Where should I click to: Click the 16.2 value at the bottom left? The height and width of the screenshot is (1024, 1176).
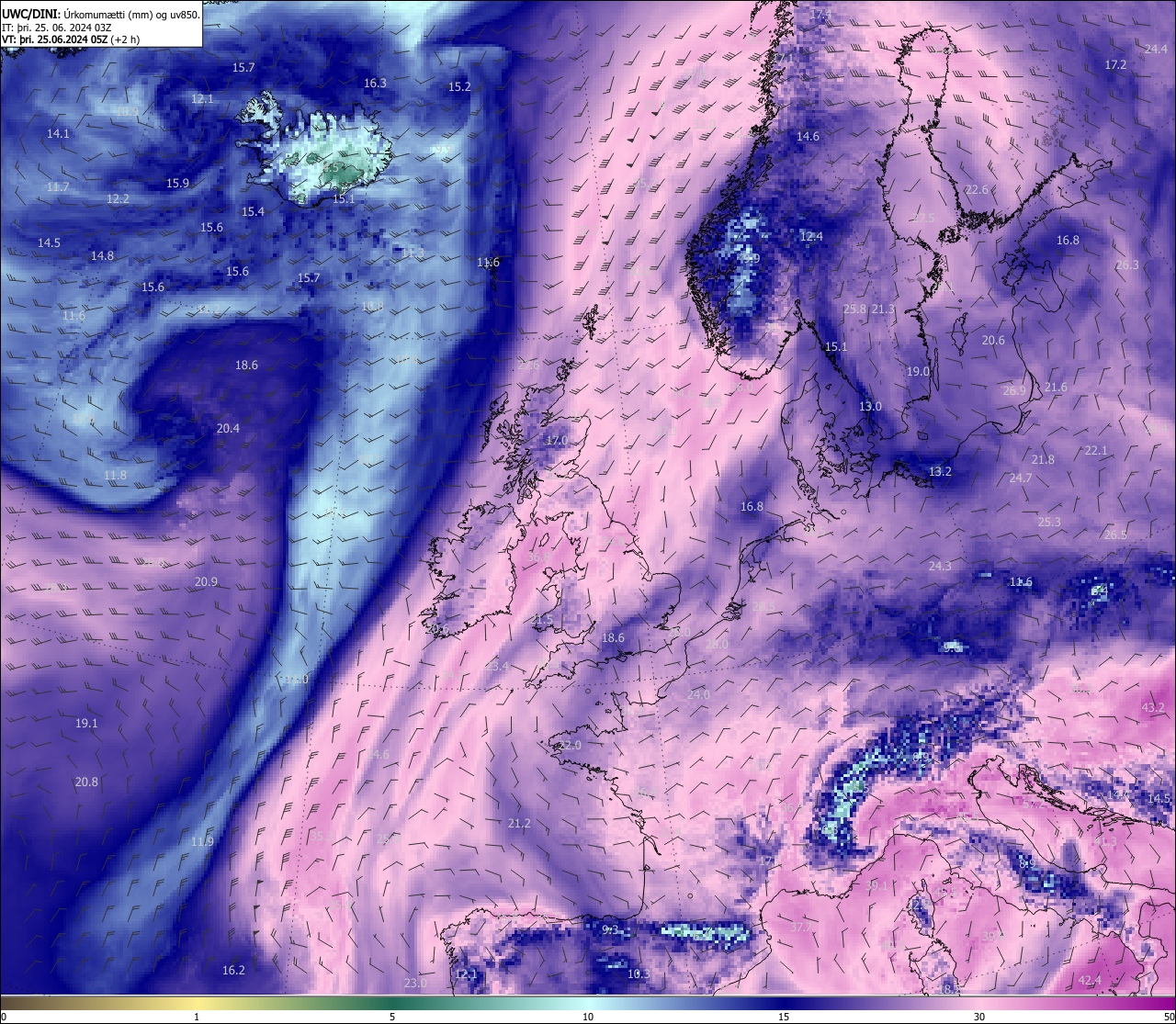[x=233, y=971]
